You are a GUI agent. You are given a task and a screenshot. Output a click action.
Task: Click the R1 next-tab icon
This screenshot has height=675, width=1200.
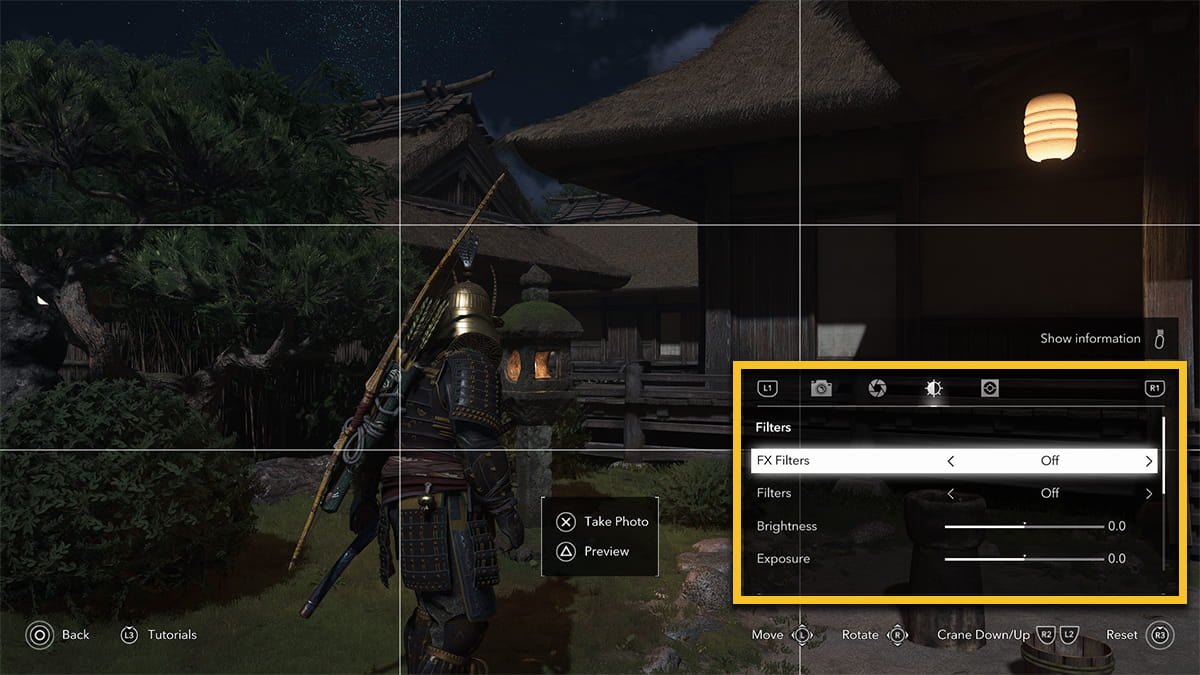tap(1155, 388)
